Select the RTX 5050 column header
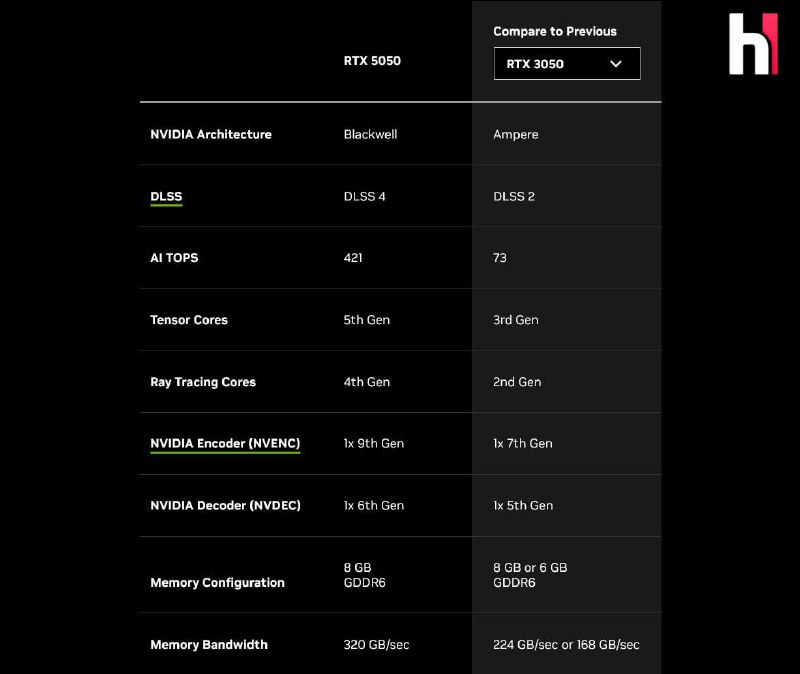The height and width of the screenshot is (674, 800). [x=372, y=61]
